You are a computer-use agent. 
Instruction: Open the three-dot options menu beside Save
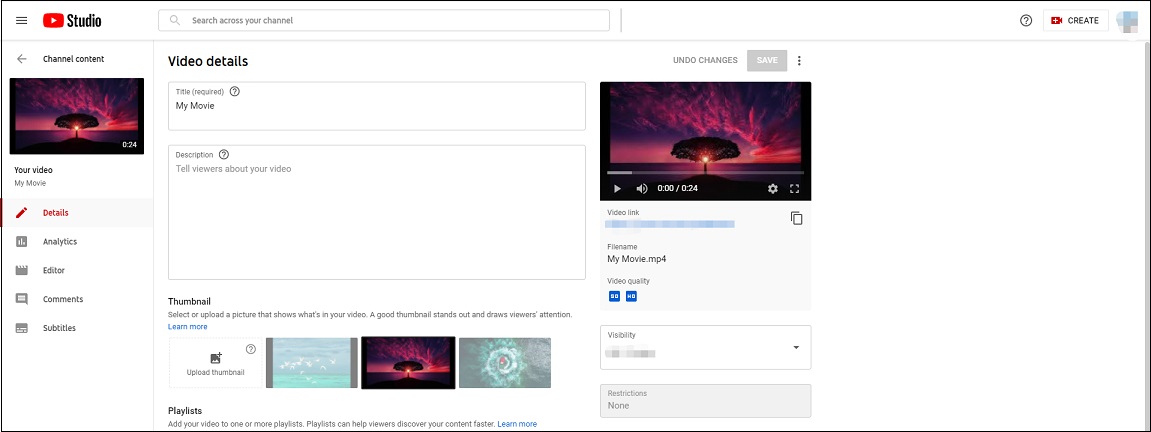point(799,61)
